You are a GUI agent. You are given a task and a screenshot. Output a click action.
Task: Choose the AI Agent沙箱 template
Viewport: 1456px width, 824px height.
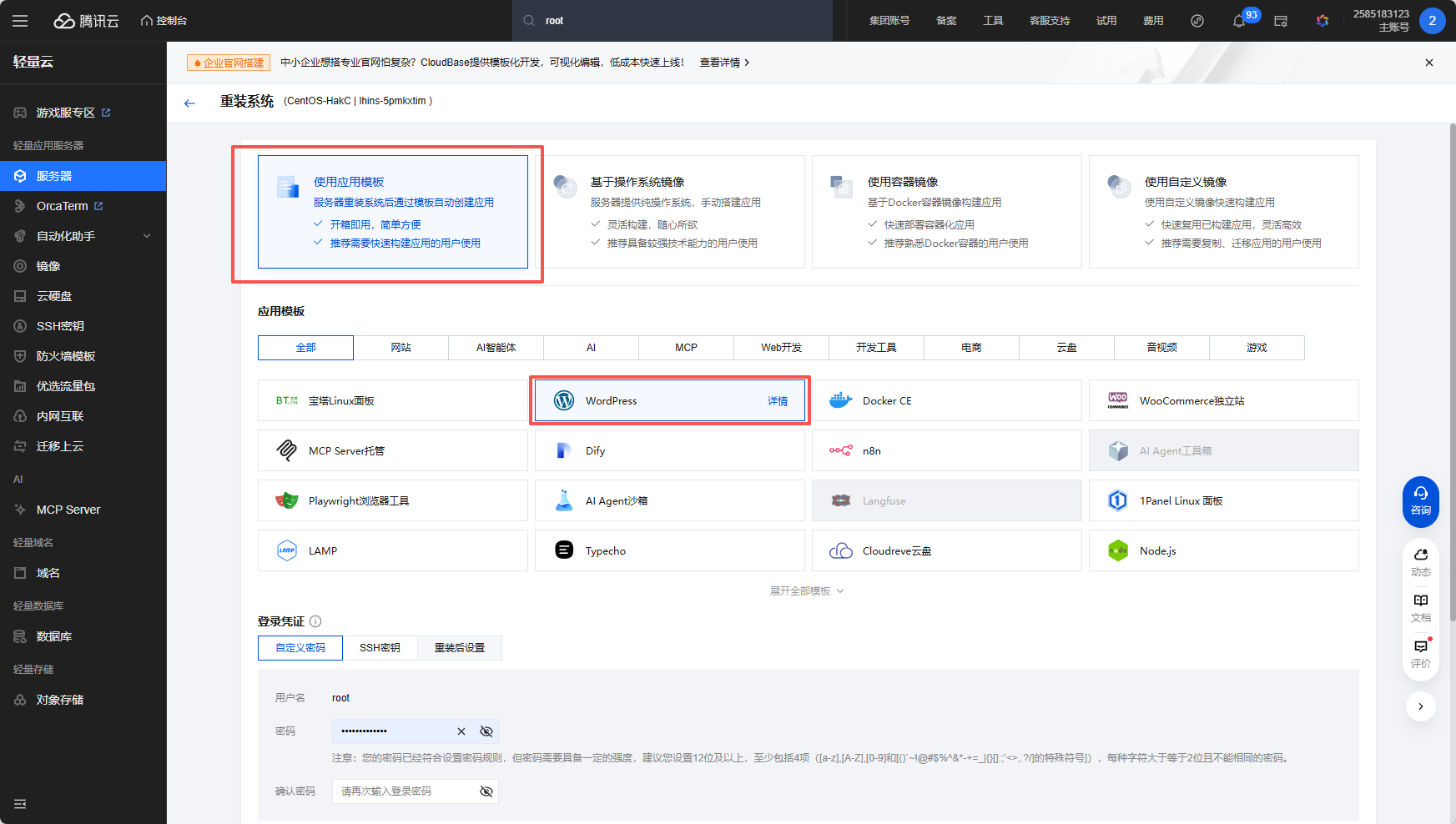point(670,500)
